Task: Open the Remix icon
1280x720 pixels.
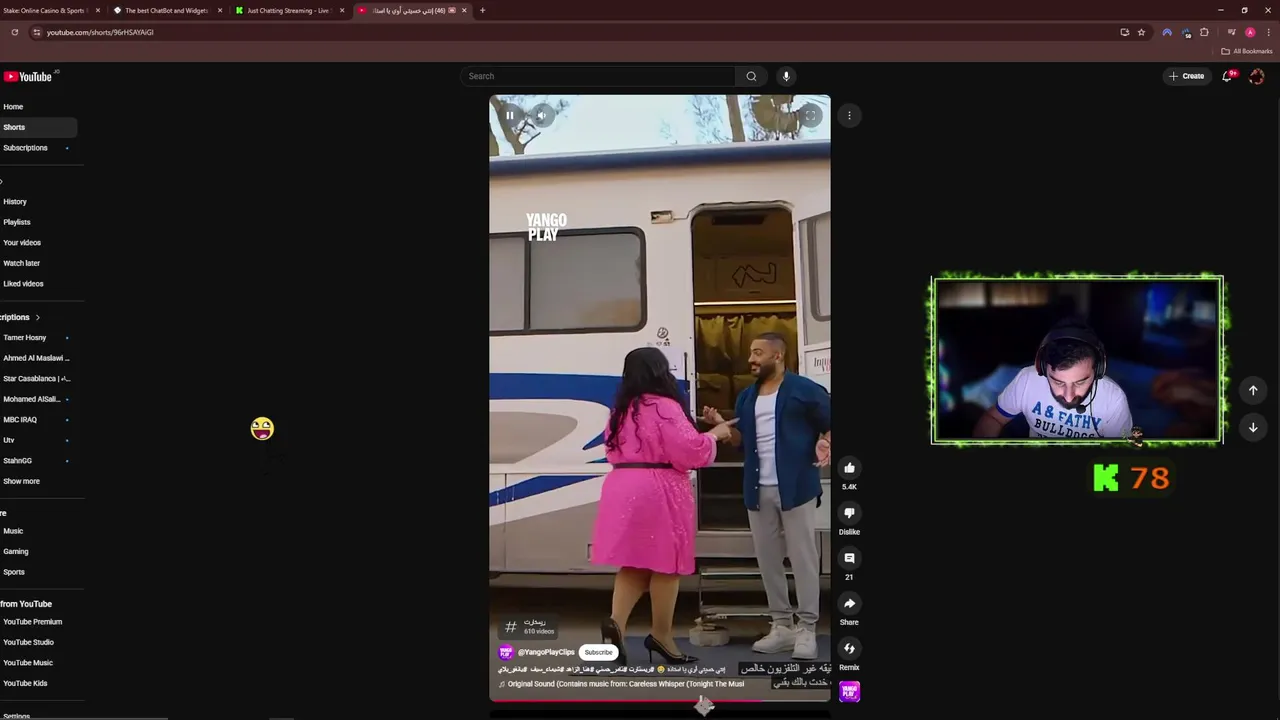Action: (x=849, y=648)
